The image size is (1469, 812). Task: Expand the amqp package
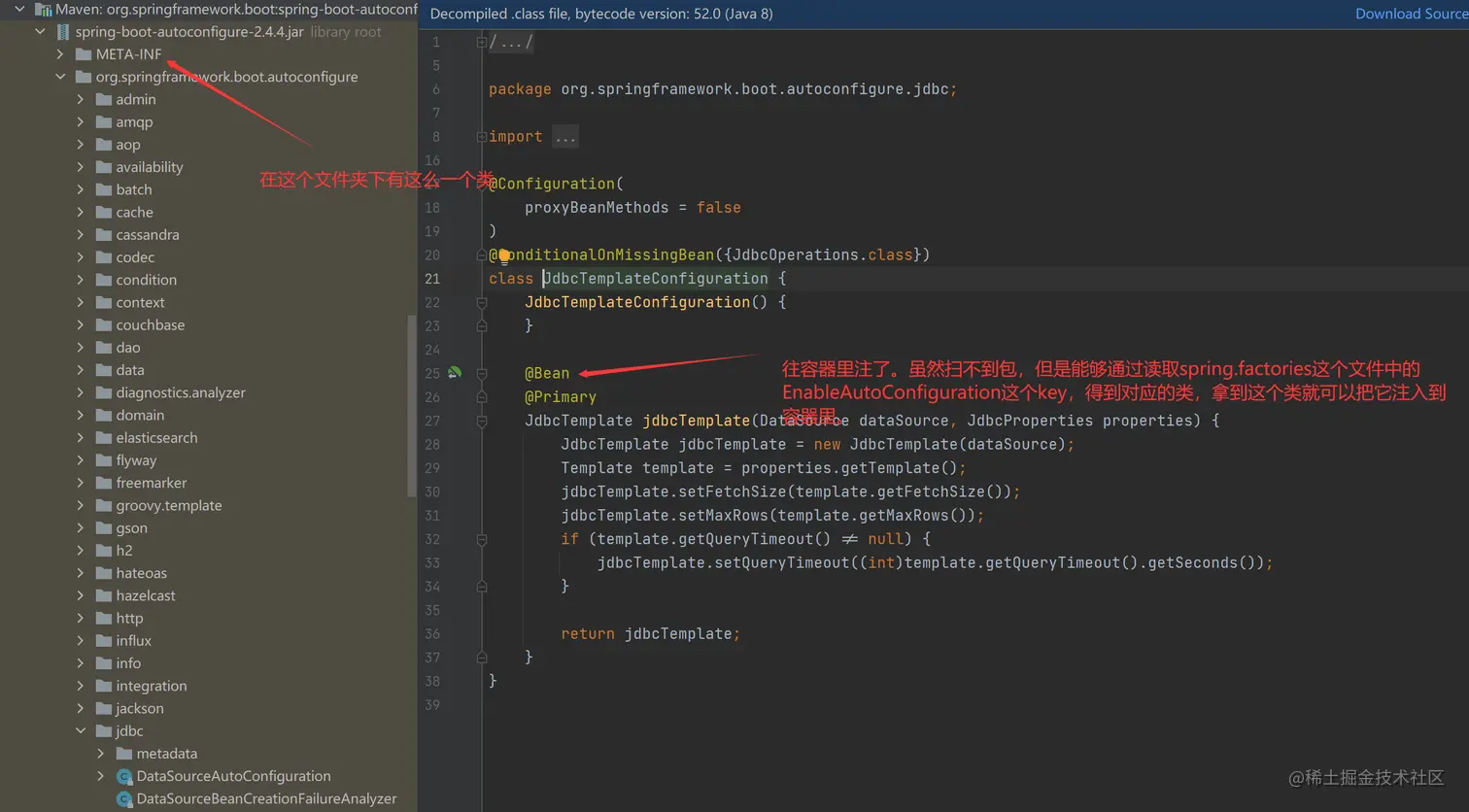pyautogui.click(x=81, y=121)
